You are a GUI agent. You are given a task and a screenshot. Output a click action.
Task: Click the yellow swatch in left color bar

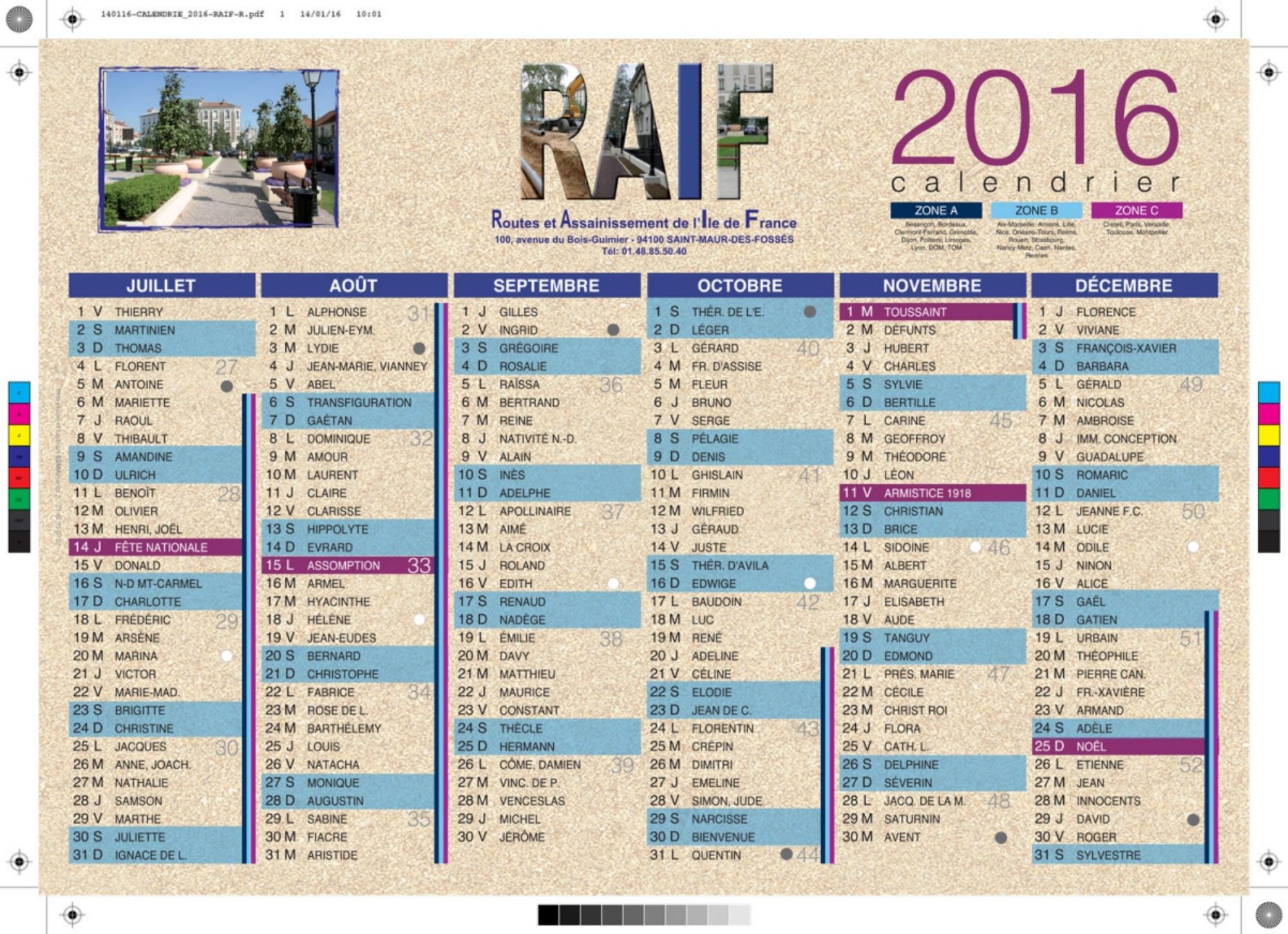[x=19, y=435]
